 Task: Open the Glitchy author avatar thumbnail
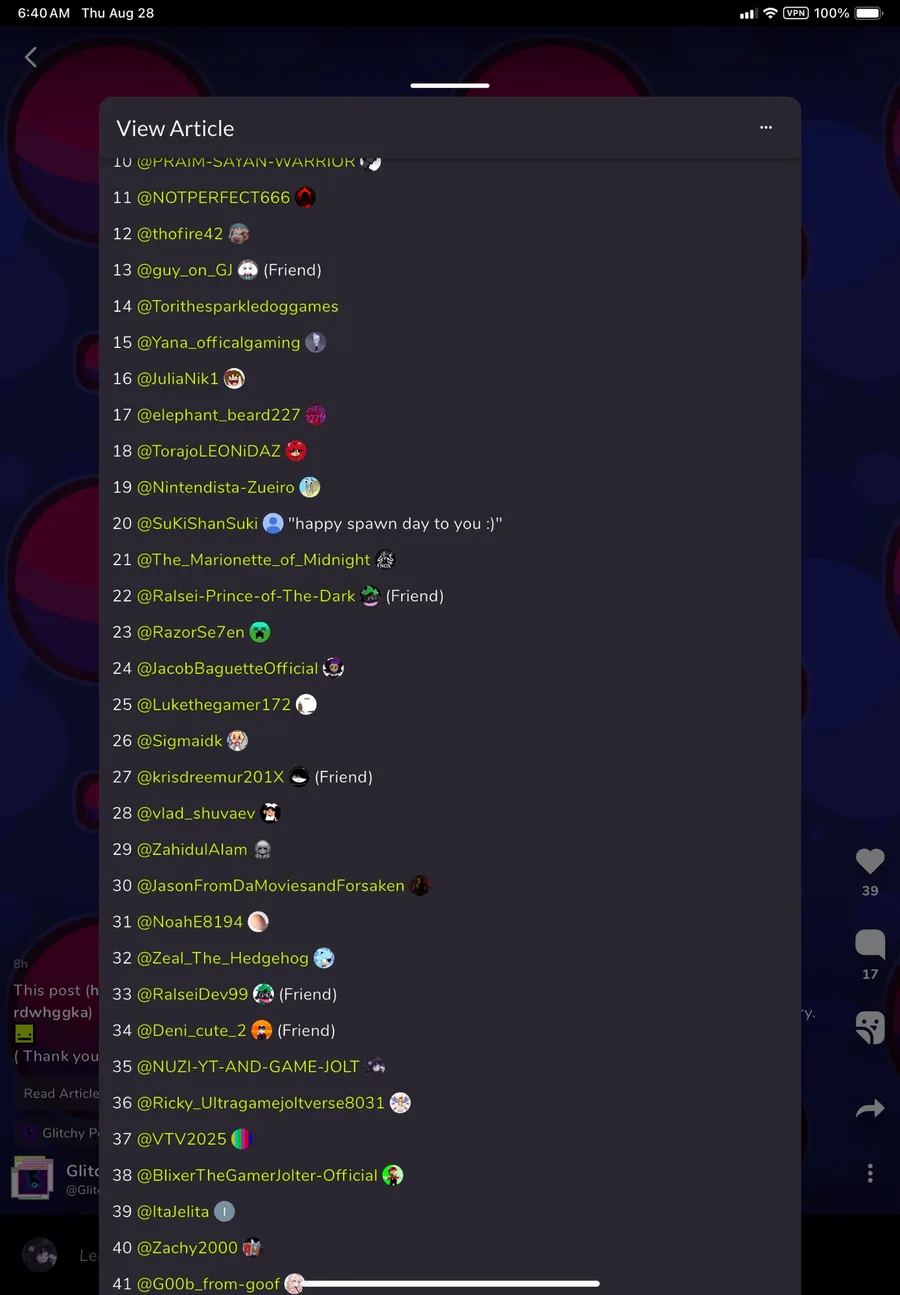[x=32, y=1178]
